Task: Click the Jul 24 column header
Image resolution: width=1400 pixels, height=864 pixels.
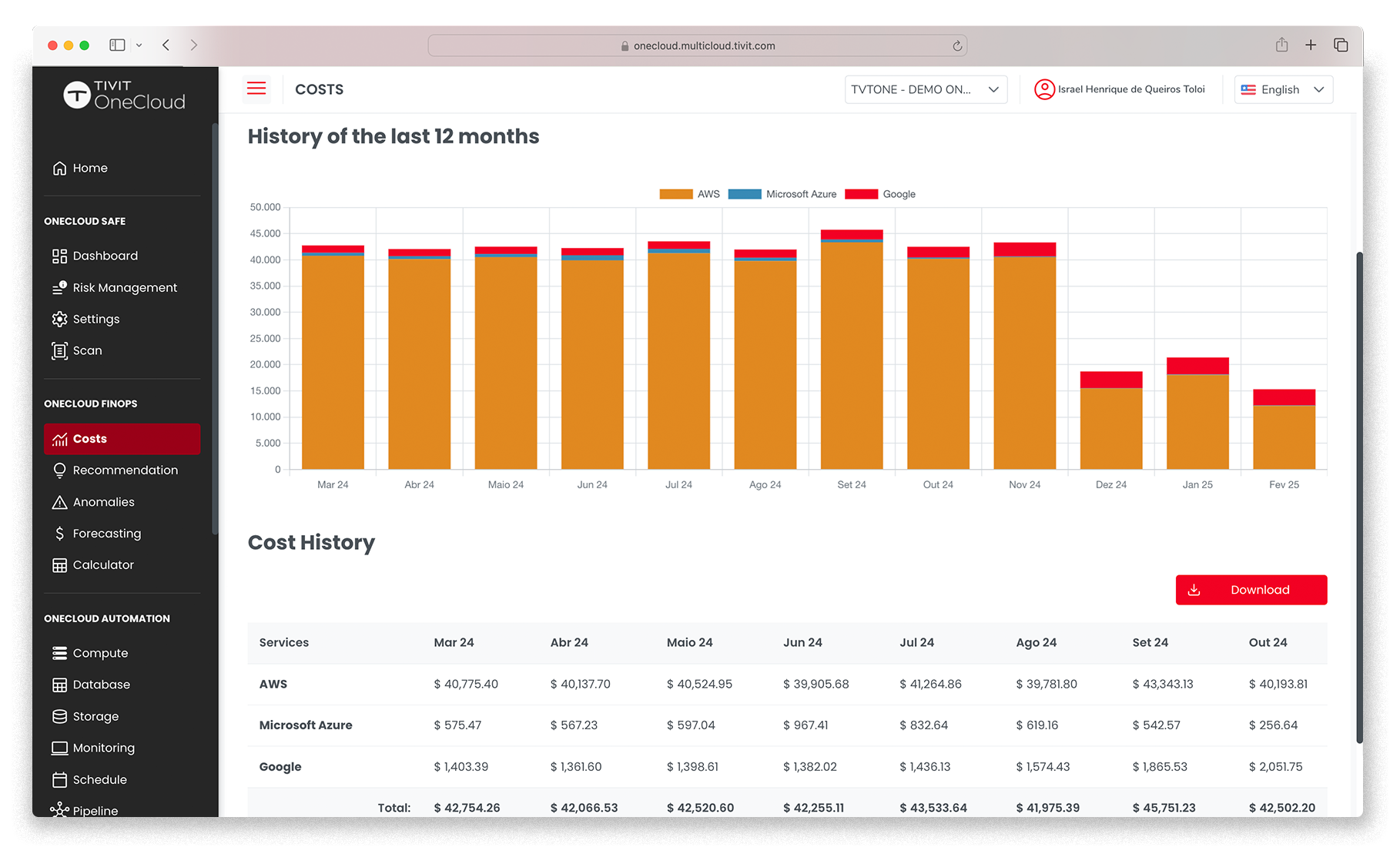Action: (x=916, y=642)
